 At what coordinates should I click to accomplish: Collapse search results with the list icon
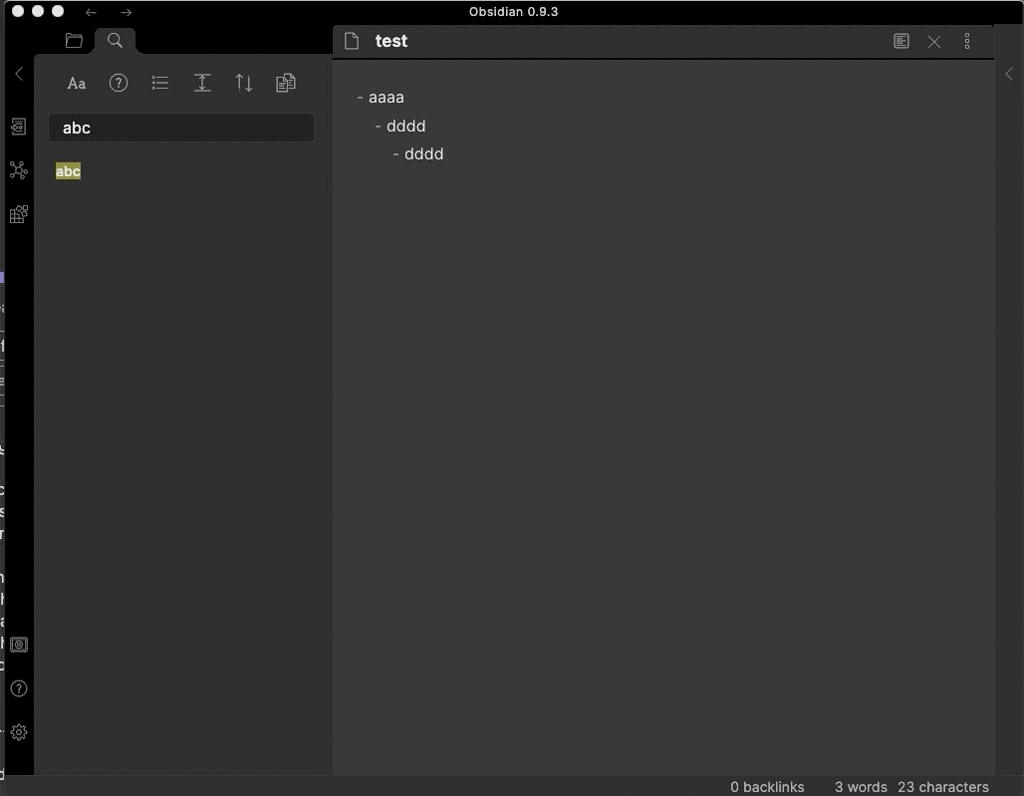[x=160, y=83]
